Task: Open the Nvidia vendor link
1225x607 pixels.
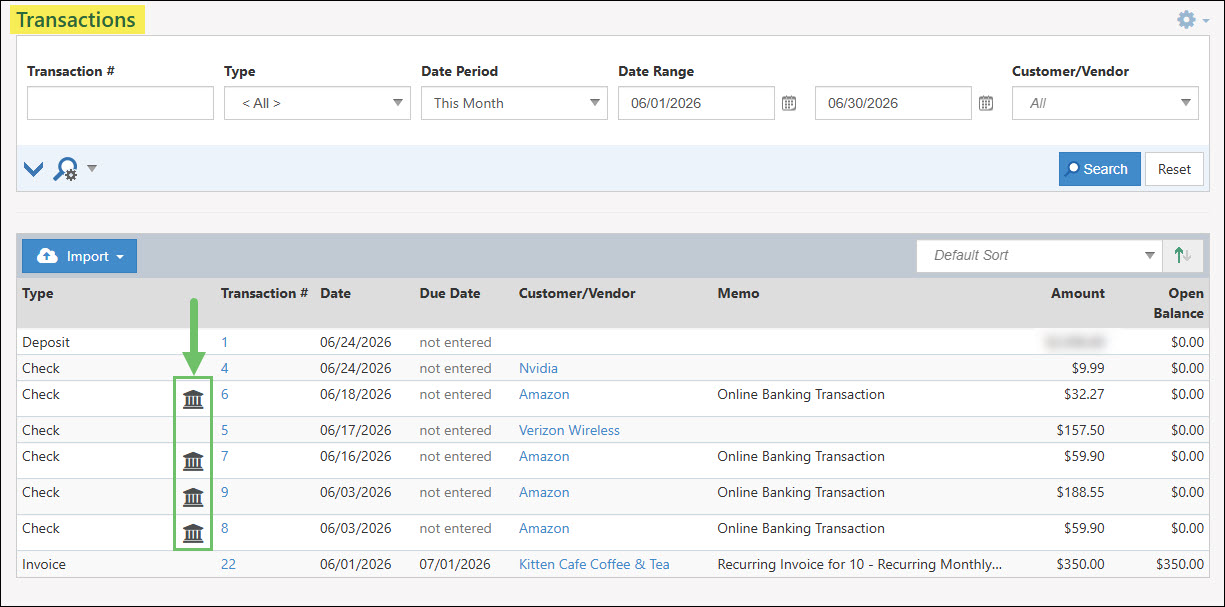Action: click(x=538, y=368)
